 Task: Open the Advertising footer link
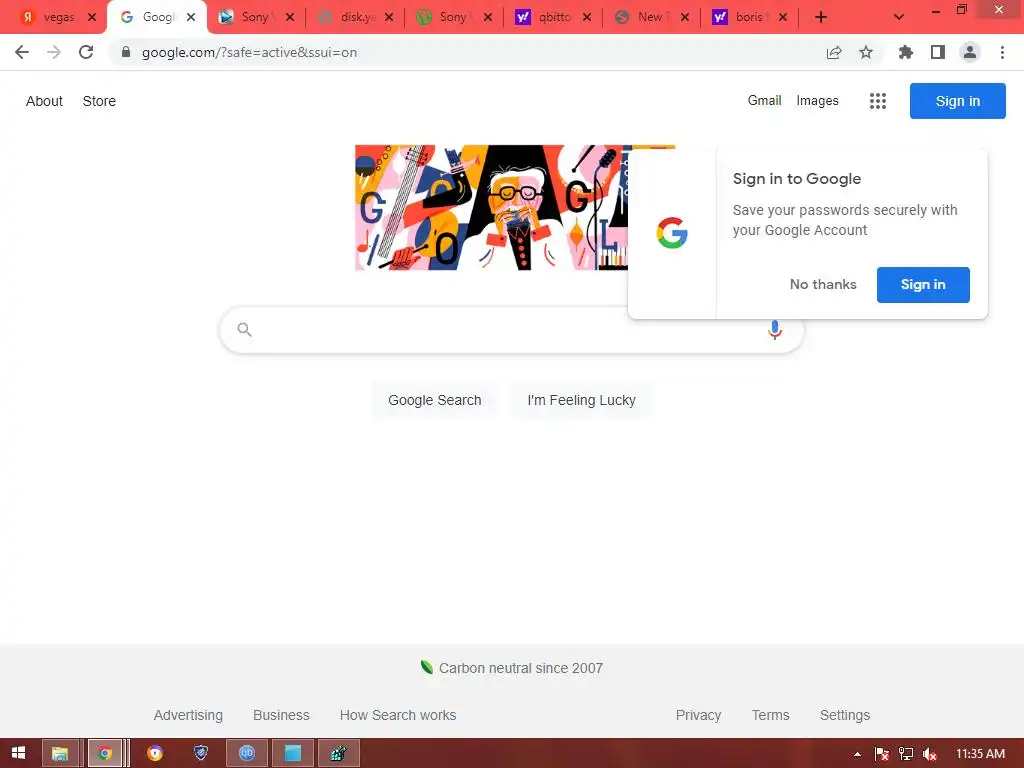[x=188, y=715]
